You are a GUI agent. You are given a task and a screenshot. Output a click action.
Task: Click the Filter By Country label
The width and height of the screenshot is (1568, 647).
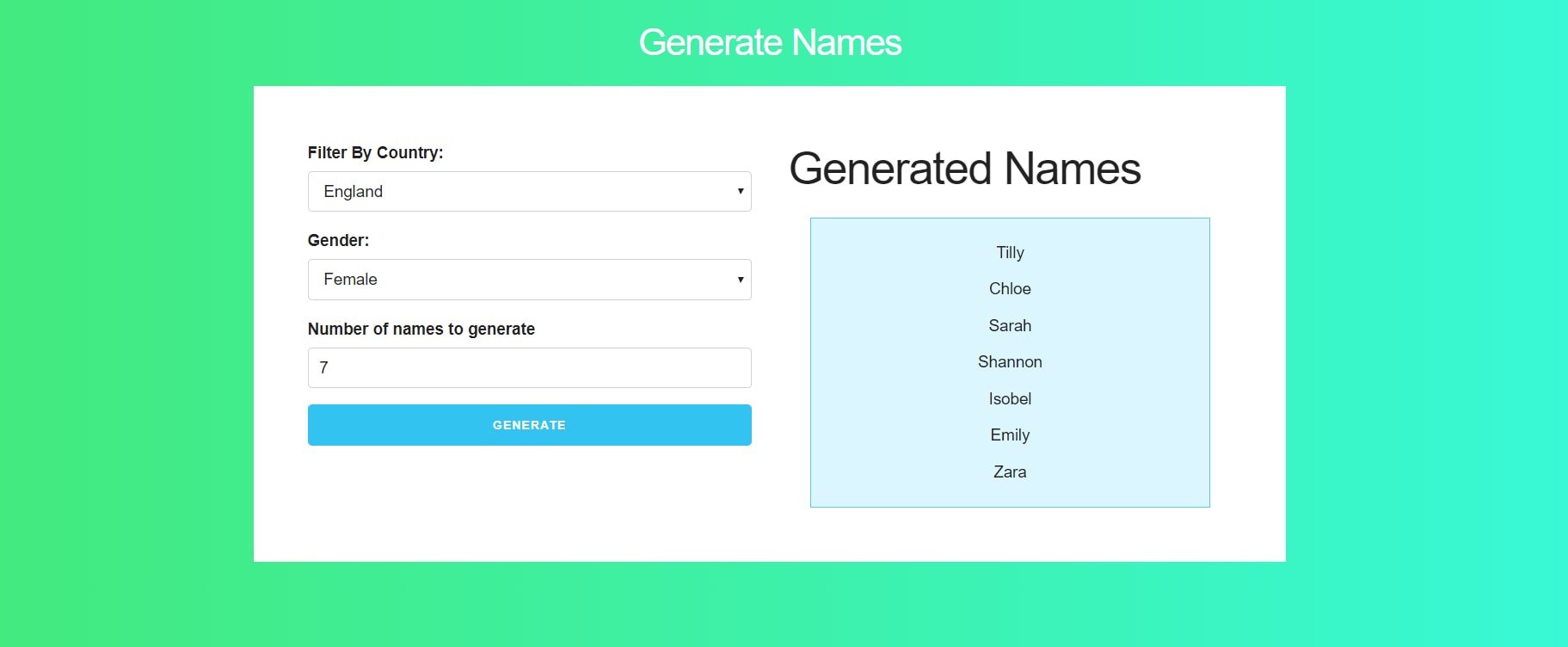point(376,152)
